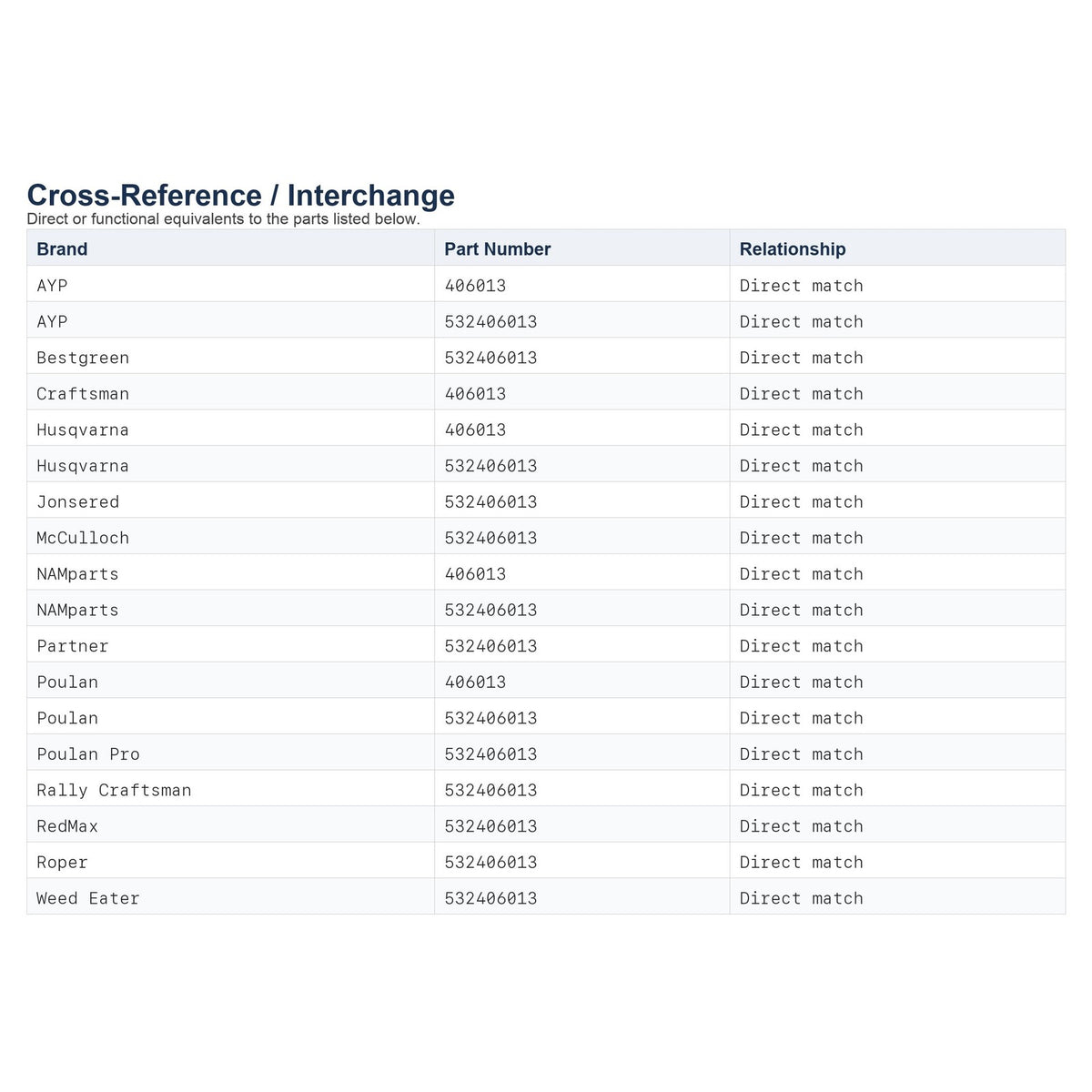Click Direct match in the Weed Eater row
The image size is (1092, 1092).
801,898
